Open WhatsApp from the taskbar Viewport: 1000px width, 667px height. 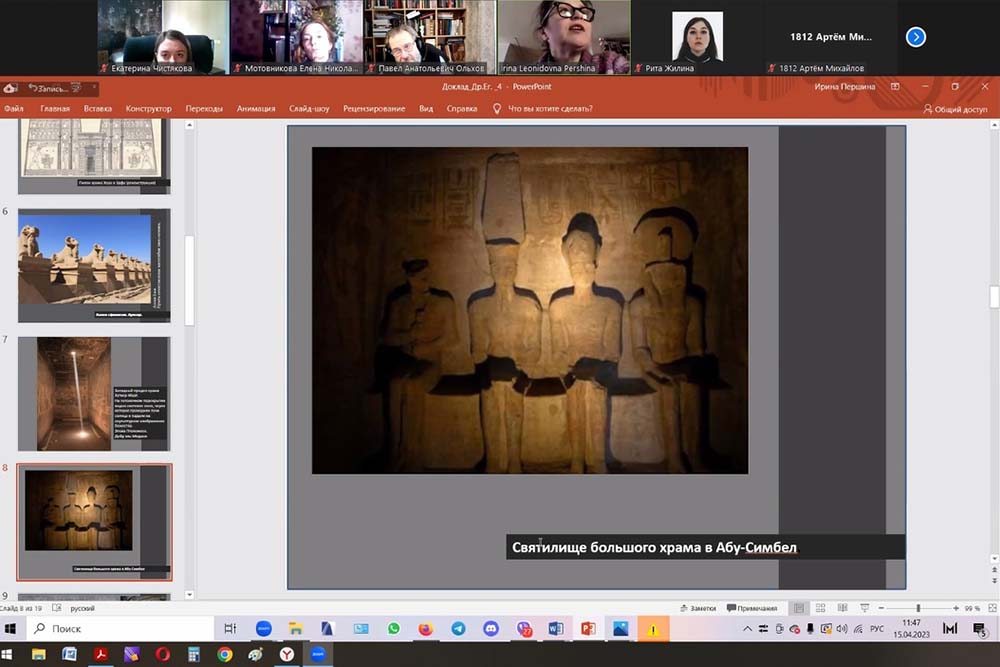click(393, 629)
